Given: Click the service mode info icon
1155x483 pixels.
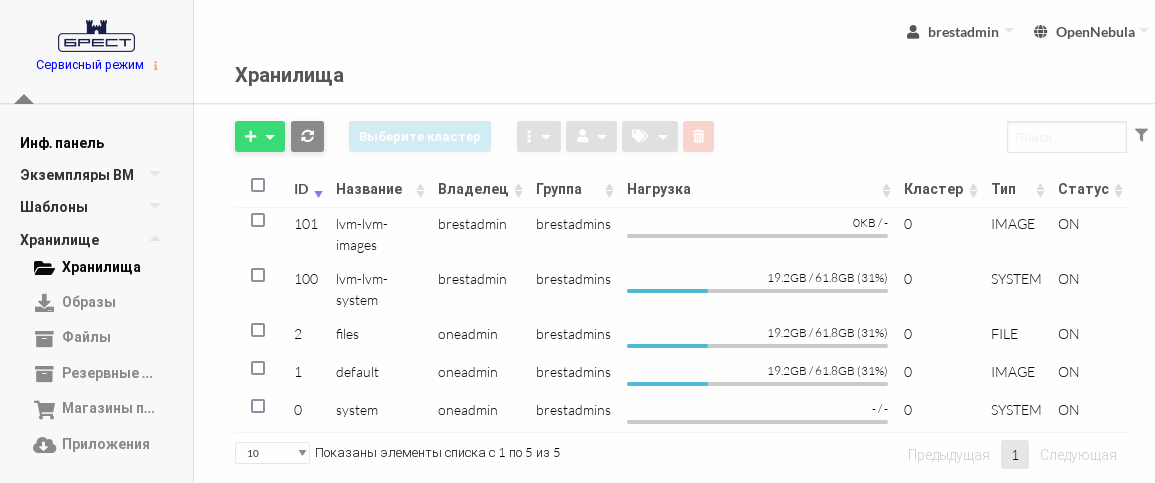Looking at the screenshot, I should (156, 66).
